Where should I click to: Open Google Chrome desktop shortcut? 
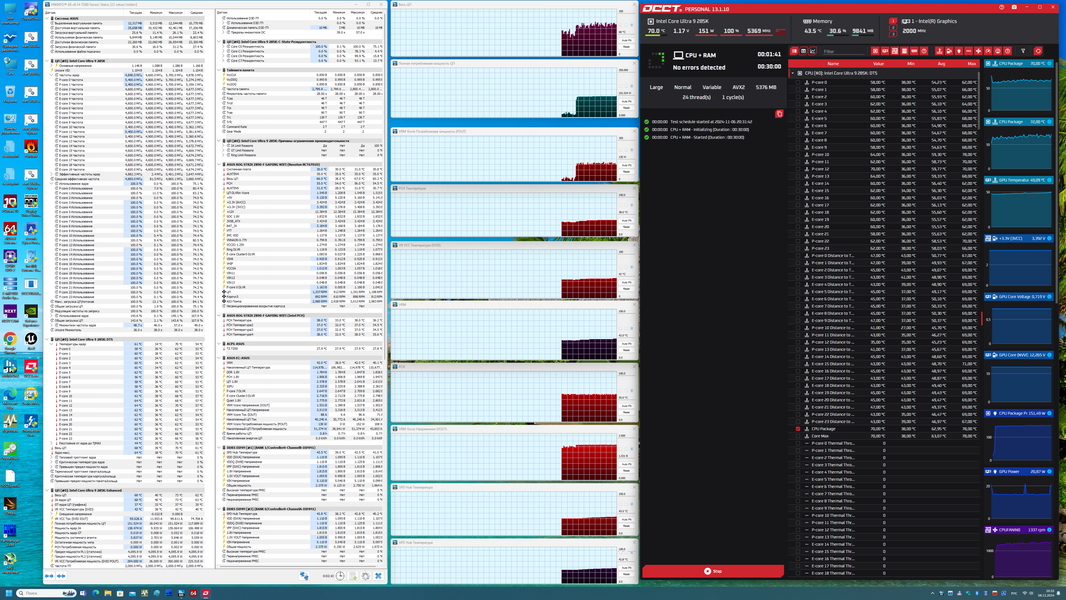coord(10,341)
